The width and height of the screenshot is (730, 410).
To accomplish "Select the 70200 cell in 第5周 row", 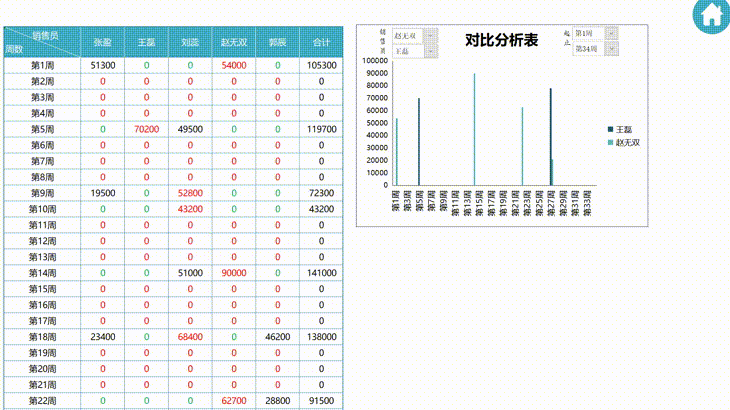I will coord(146,129).
